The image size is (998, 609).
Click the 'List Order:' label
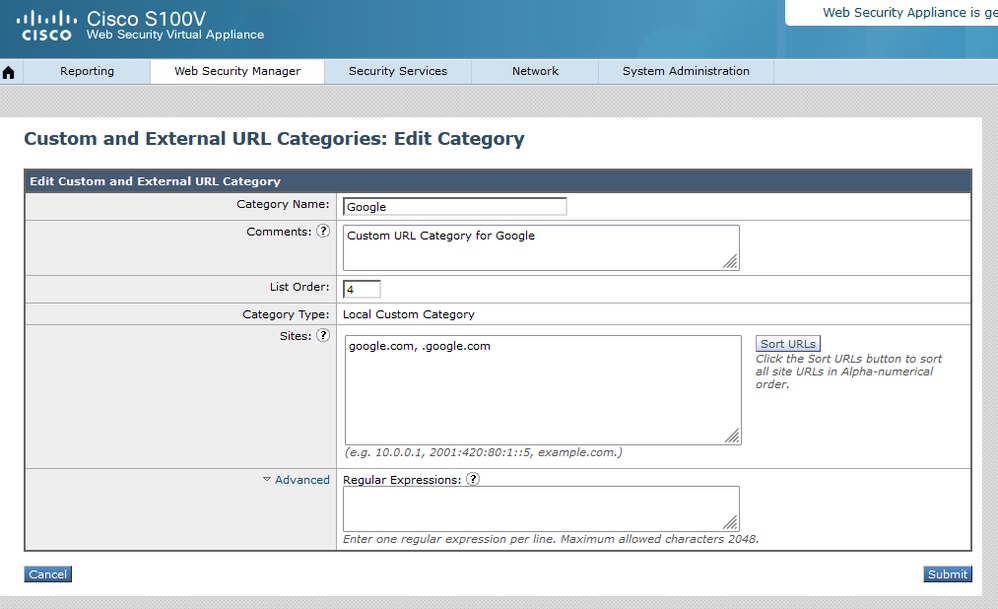[300, 287]
